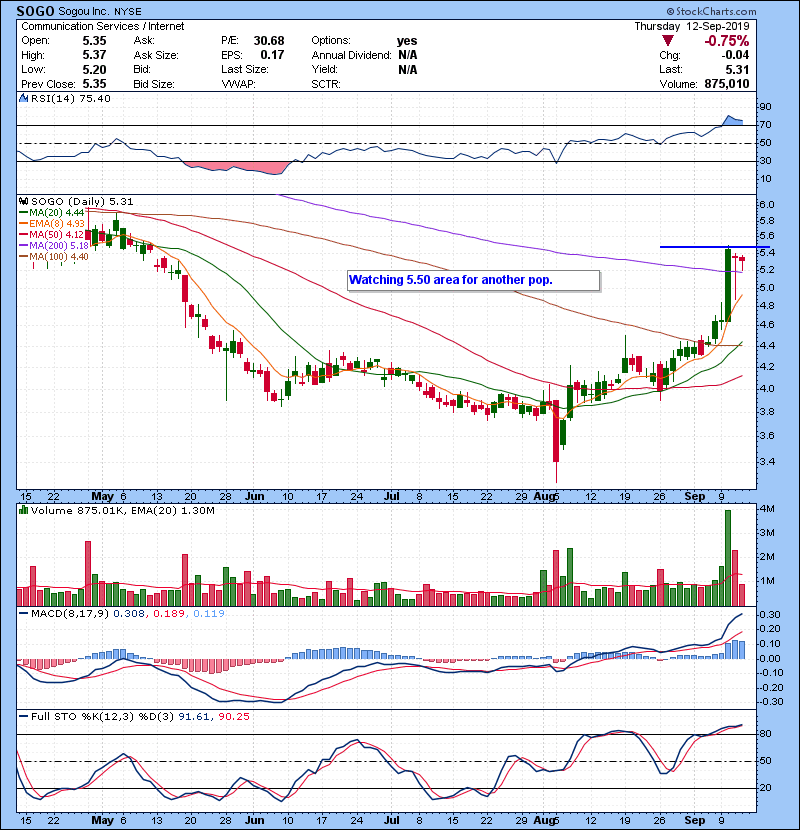Click the SCTR: label
Screen dimensions: 800x830
[x=326, y=84]
